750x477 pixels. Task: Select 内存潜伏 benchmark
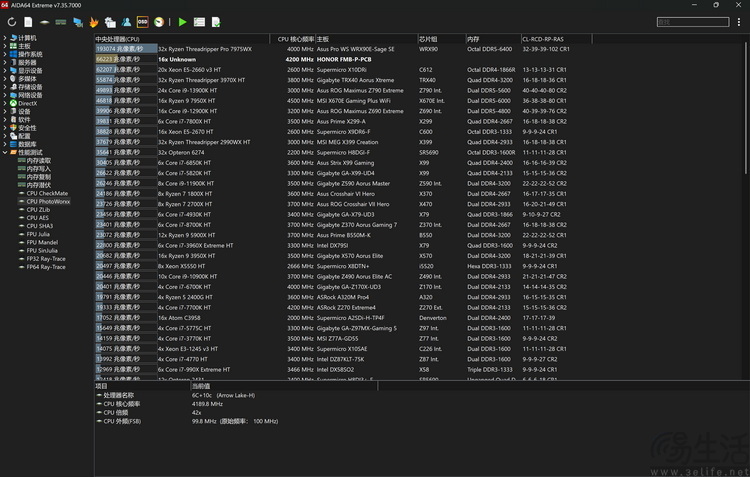(38, 185)
